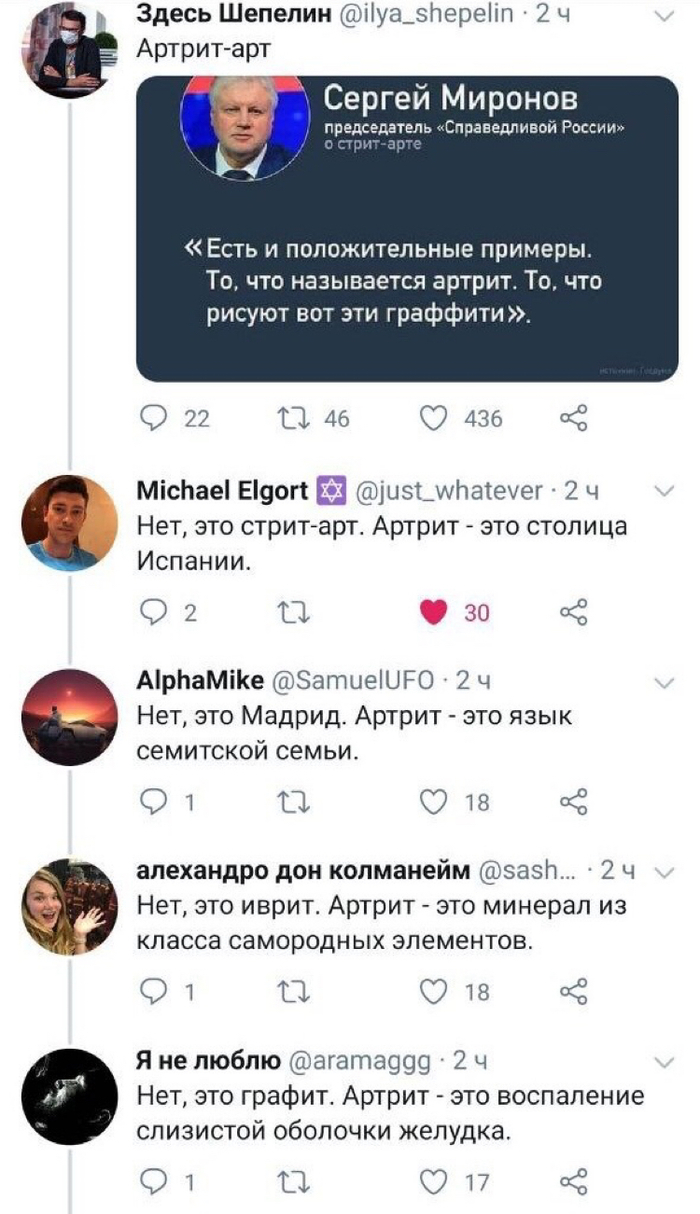700x1214 pixels.
Task: Unlike Michael Elgort's reply with 30 likes
Action: tap(432, 613)
